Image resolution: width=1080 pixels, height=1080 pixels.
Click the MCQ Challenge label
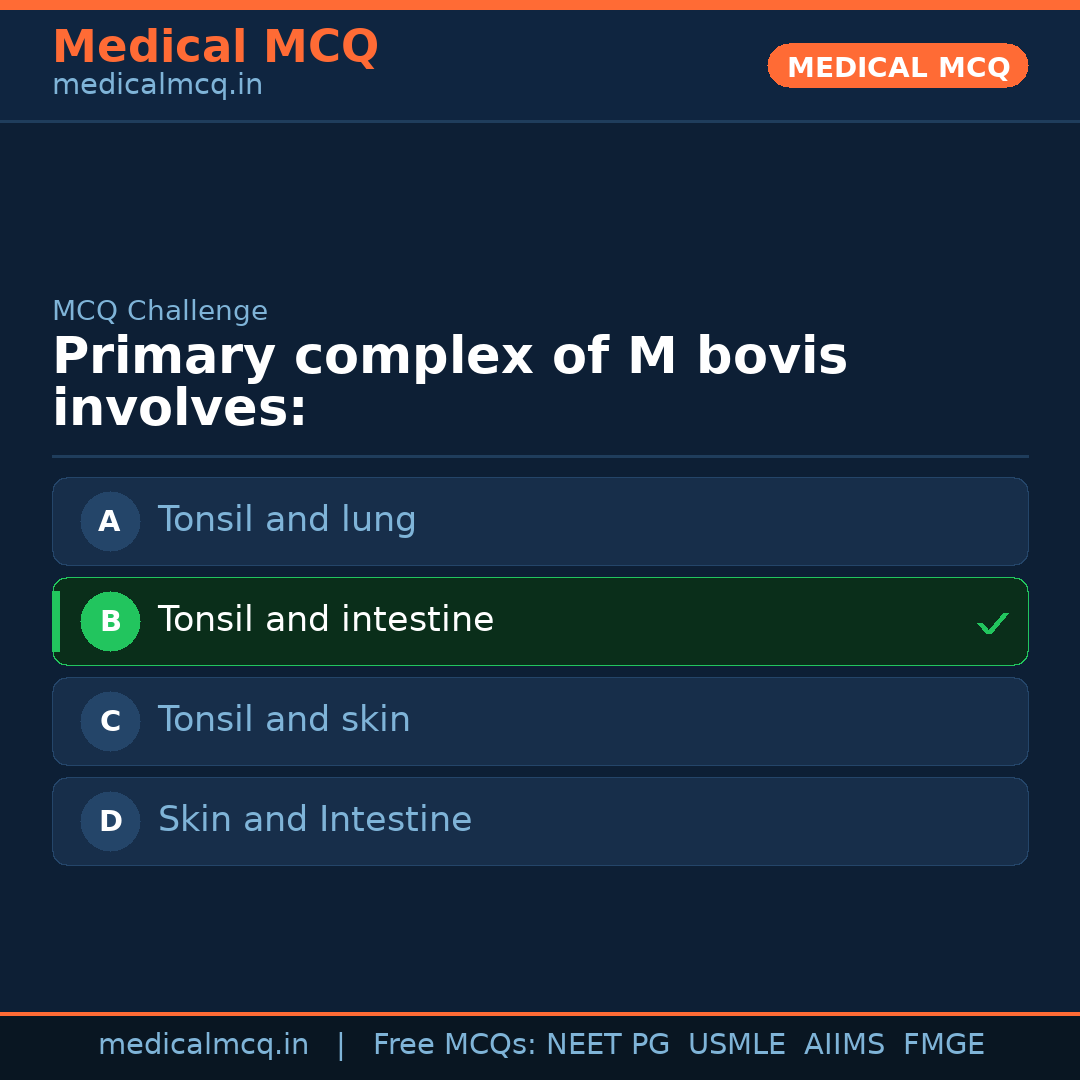pyautogui.click(x=160, y=311)
